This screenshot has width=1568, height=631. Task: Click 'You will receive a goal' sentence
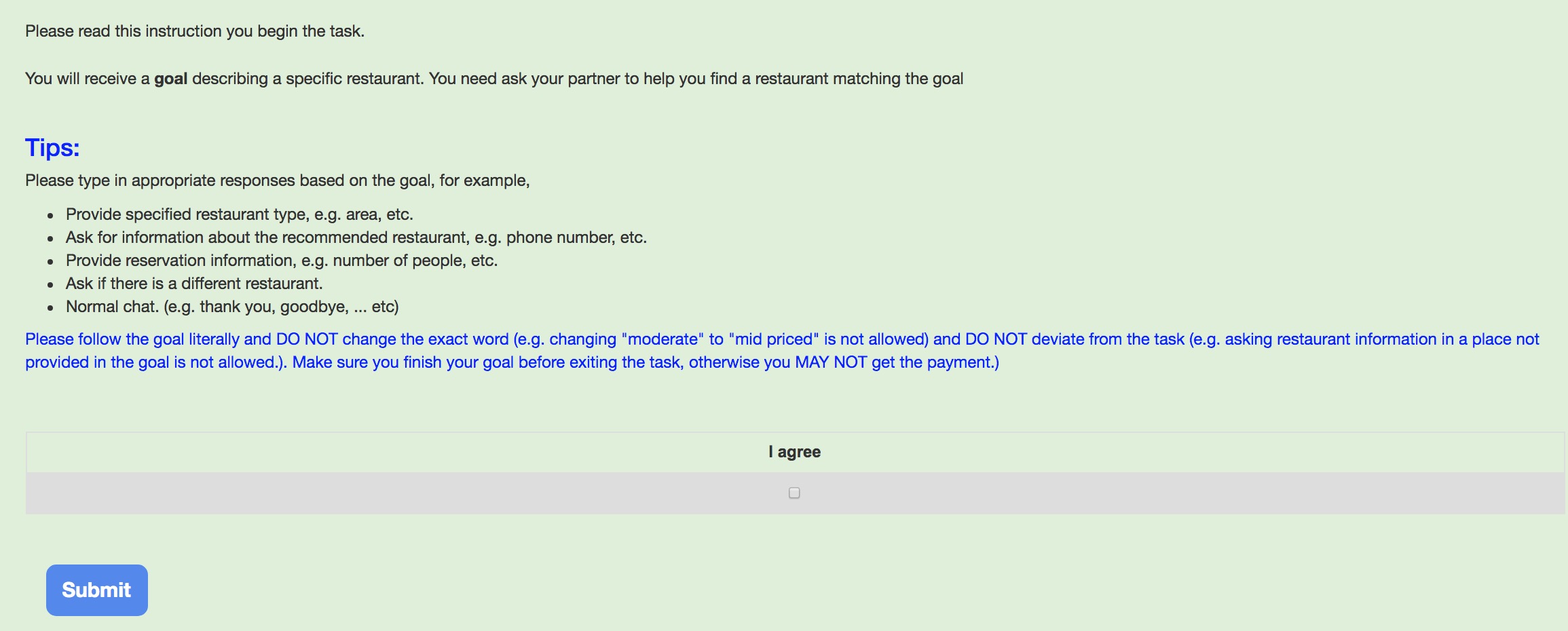coord(494,79)
